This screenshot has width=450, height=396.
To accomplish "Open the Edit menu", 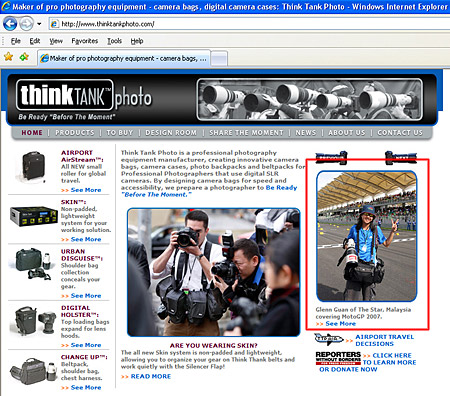I will click(35, 41).
